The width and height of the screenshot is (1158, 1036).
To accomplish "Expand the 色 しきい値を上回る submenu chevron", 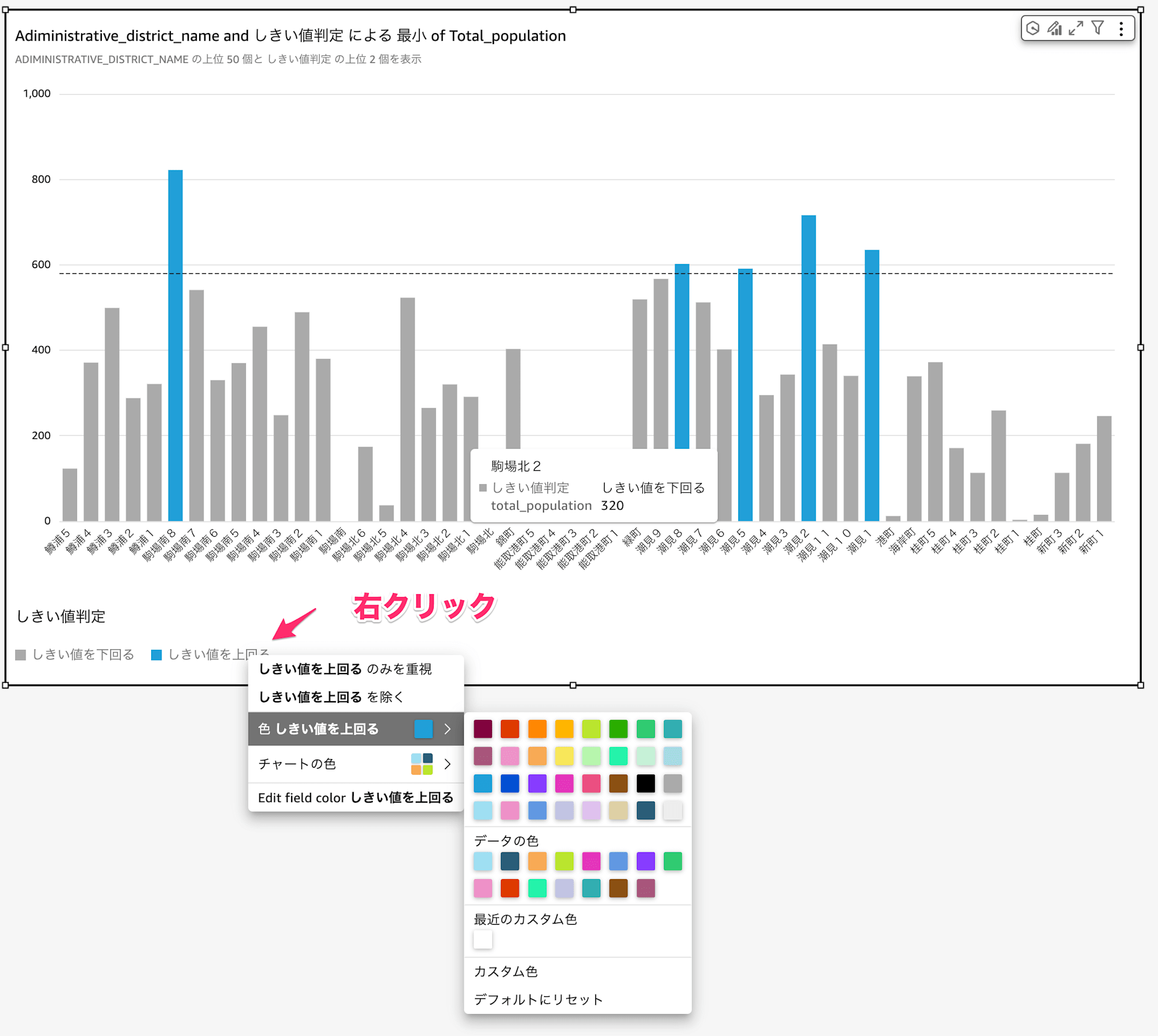I will coord(448,729).
